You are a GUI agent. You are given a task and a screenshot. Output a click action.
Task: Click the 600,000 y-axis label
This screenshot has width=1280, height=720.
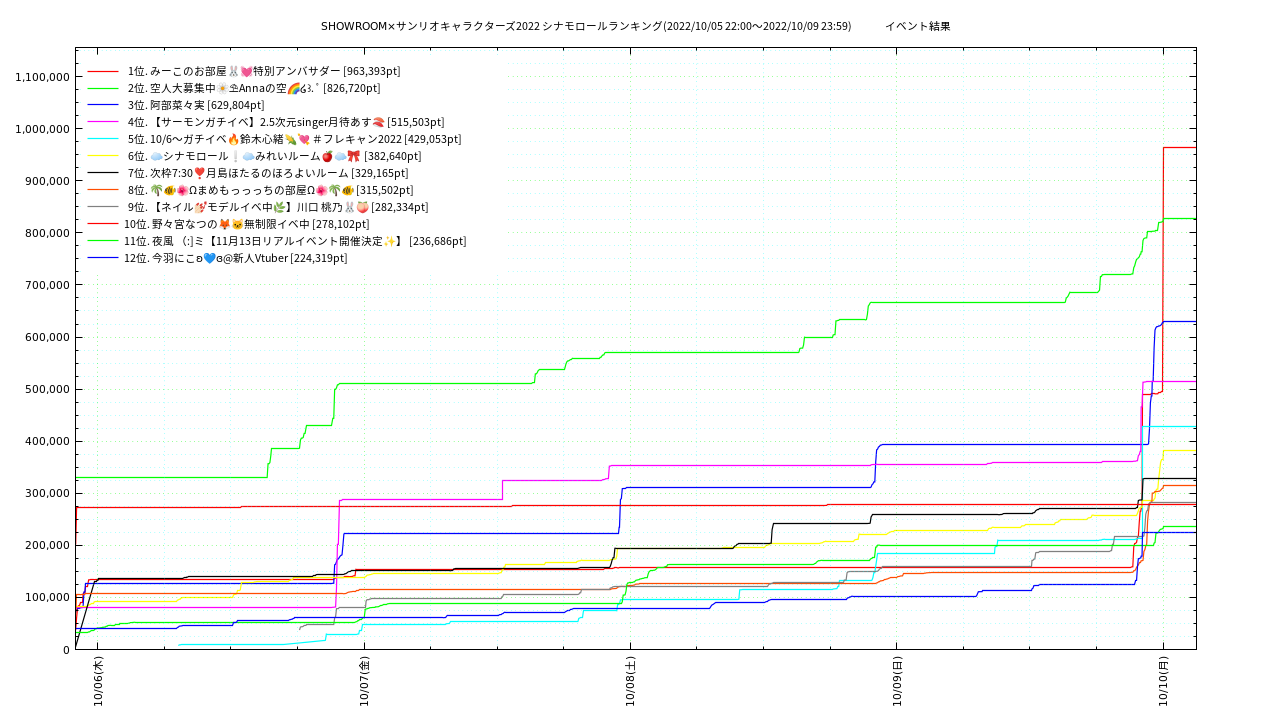click(48, 337)
